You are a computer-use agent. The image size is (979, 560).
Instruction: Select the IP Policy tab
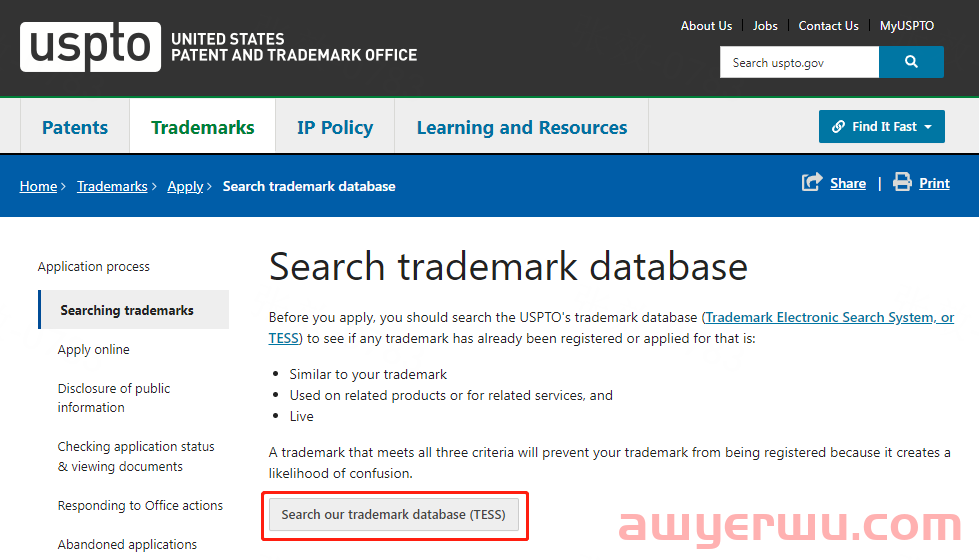(x=335, y=127)
